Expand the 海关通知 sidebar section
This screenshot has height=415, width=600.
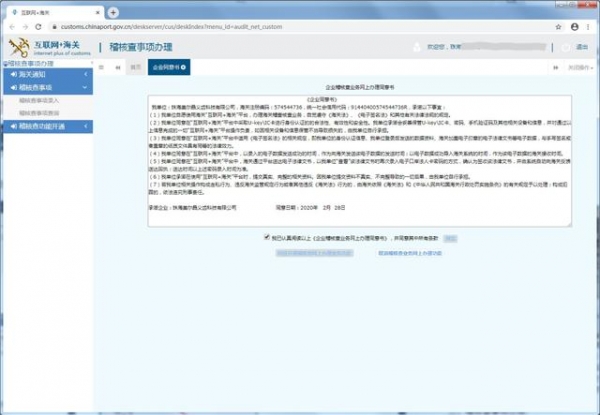point(46,75)
